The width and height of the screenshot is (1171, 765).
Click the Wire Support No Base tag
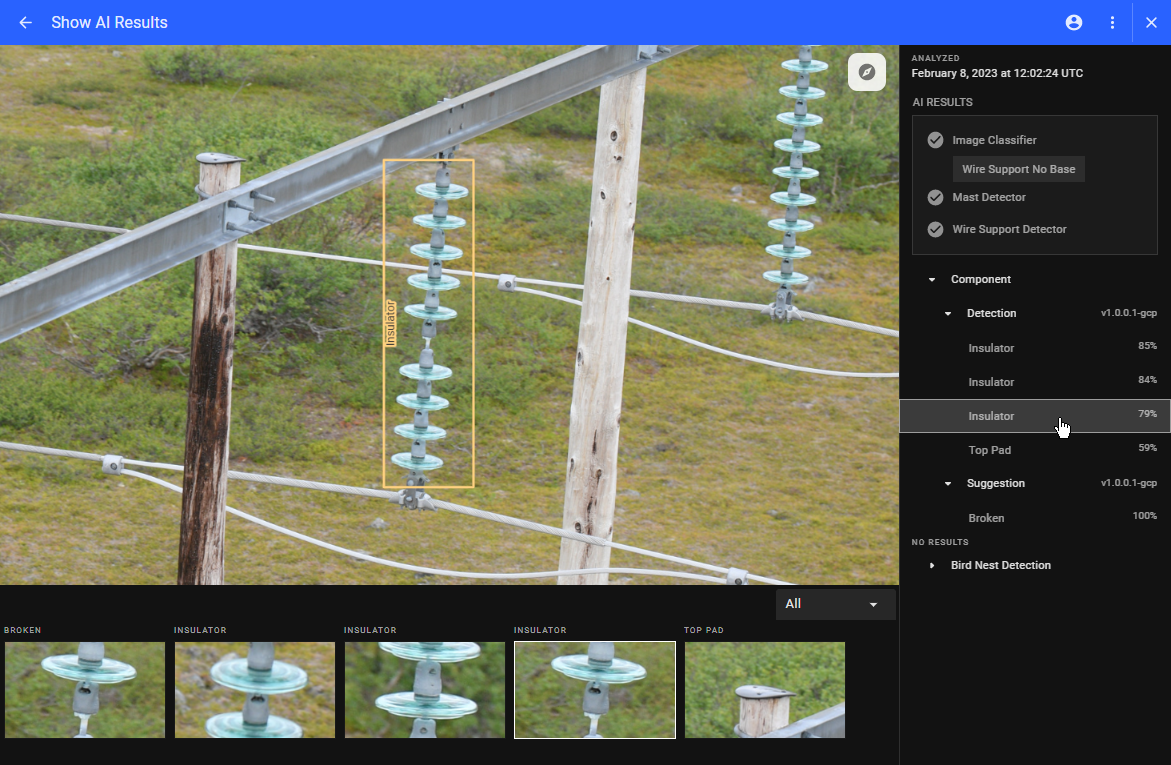click(x=1018, y=169)
